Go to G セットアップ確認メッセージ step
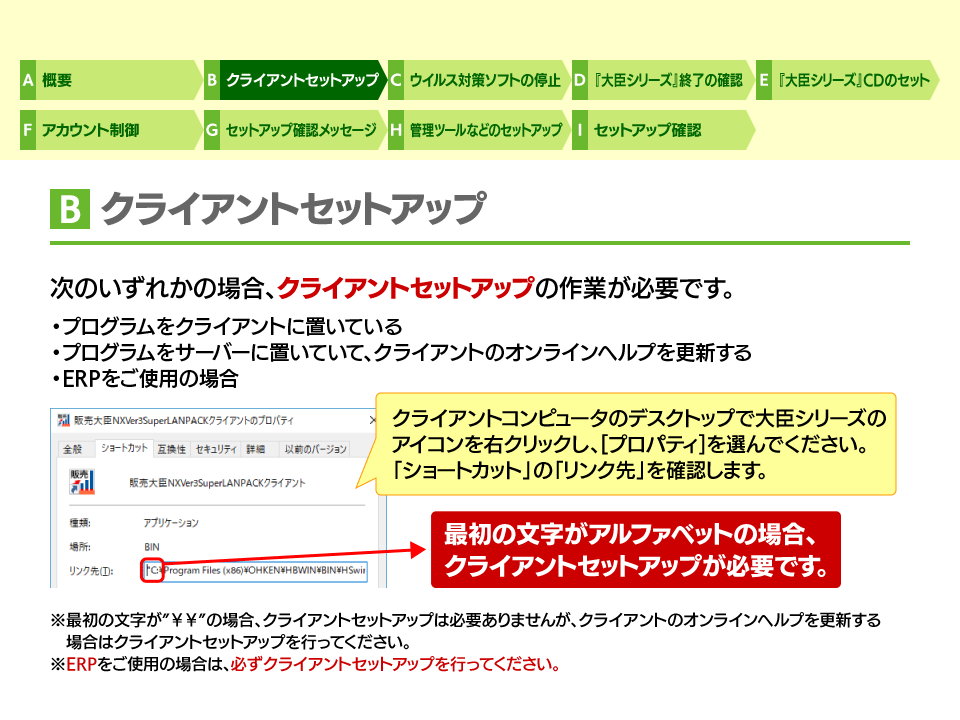Screen dimensions: 960x720 coord(295,130)
